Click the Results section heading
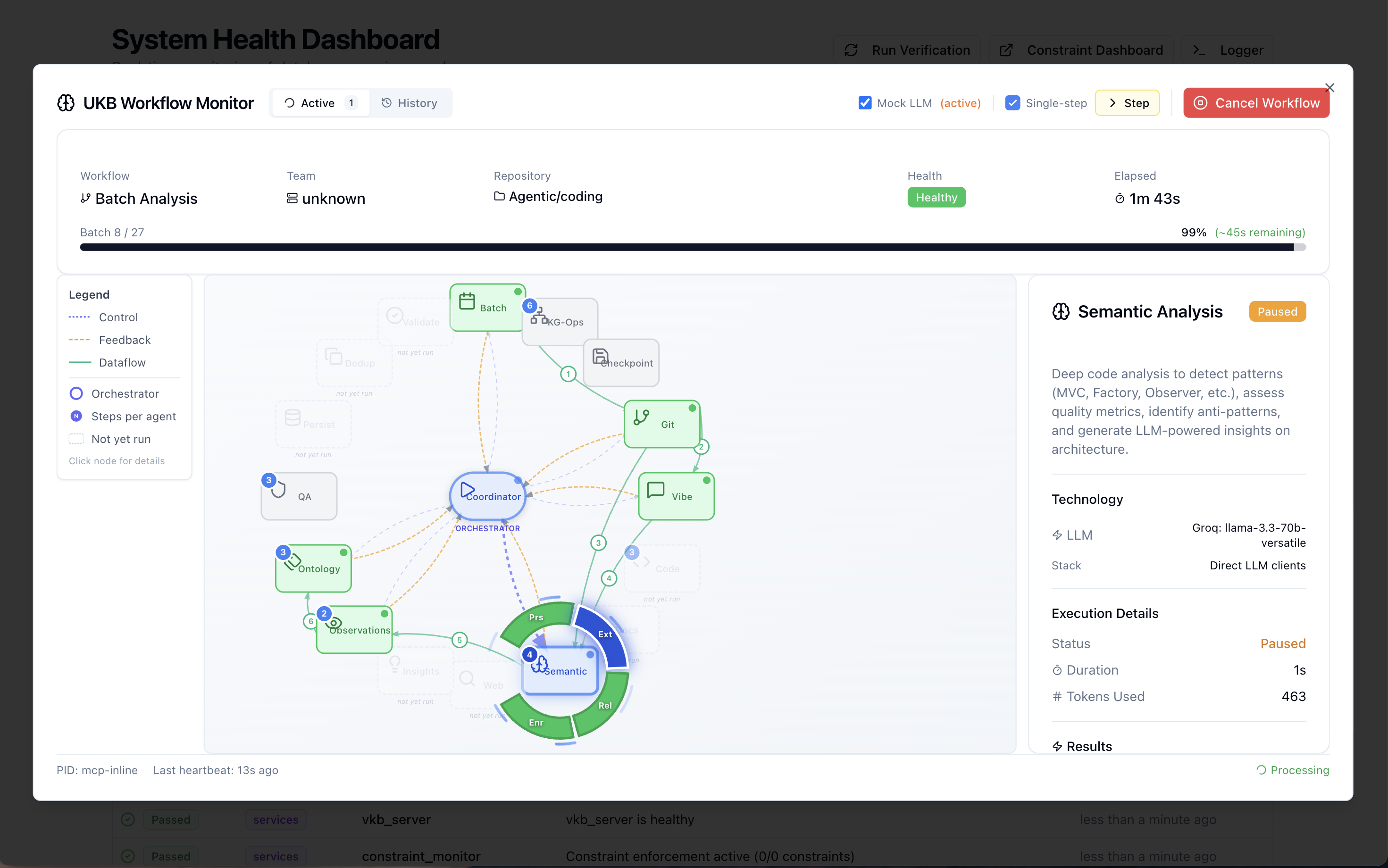1388x868 pixels. (x=1082, y=746)
